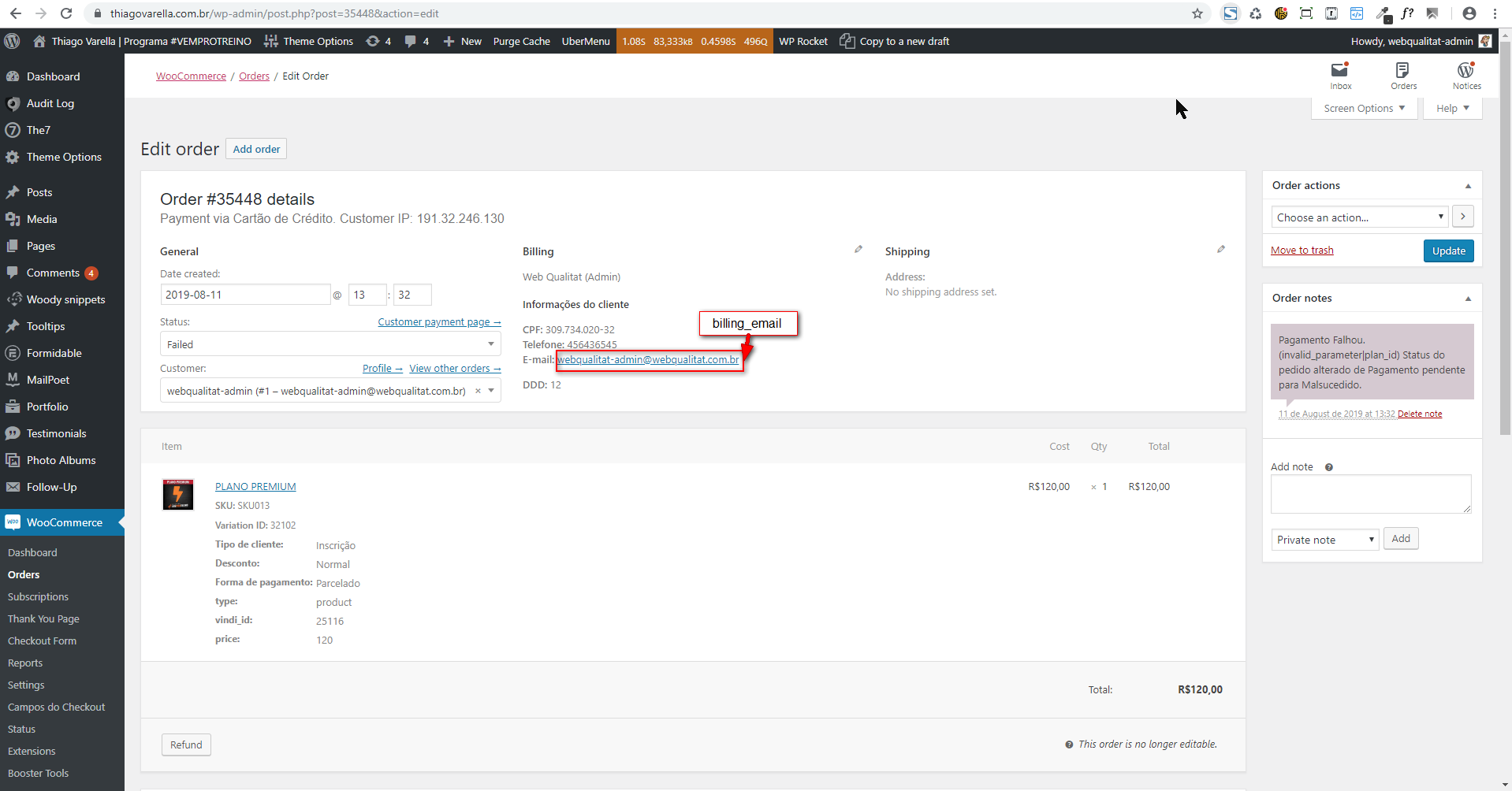Click the Date created field
Image resolution: width=1512 pixels, height=791 pixels.
click(x=245, y=295)
